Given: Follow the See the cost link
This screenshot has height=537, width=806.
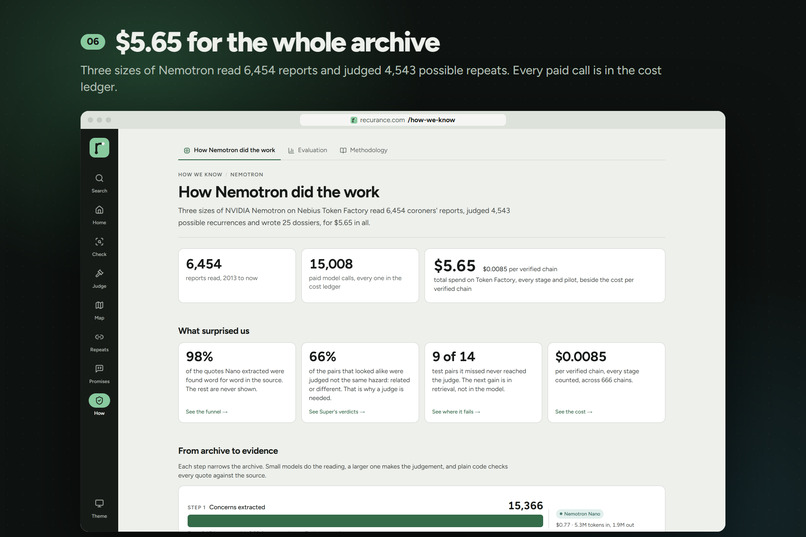Looking at the screenshot, I should 574,412.
